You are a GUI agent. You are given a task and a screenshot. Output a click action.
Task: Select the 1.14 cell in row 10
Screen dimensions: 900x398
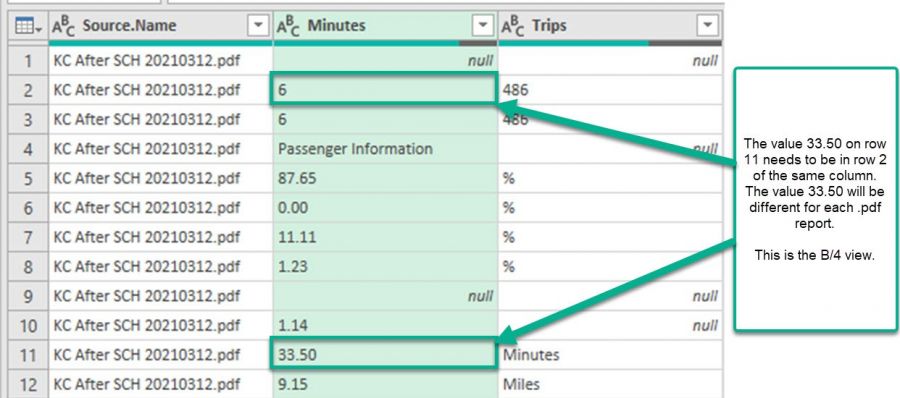[385, 326]
